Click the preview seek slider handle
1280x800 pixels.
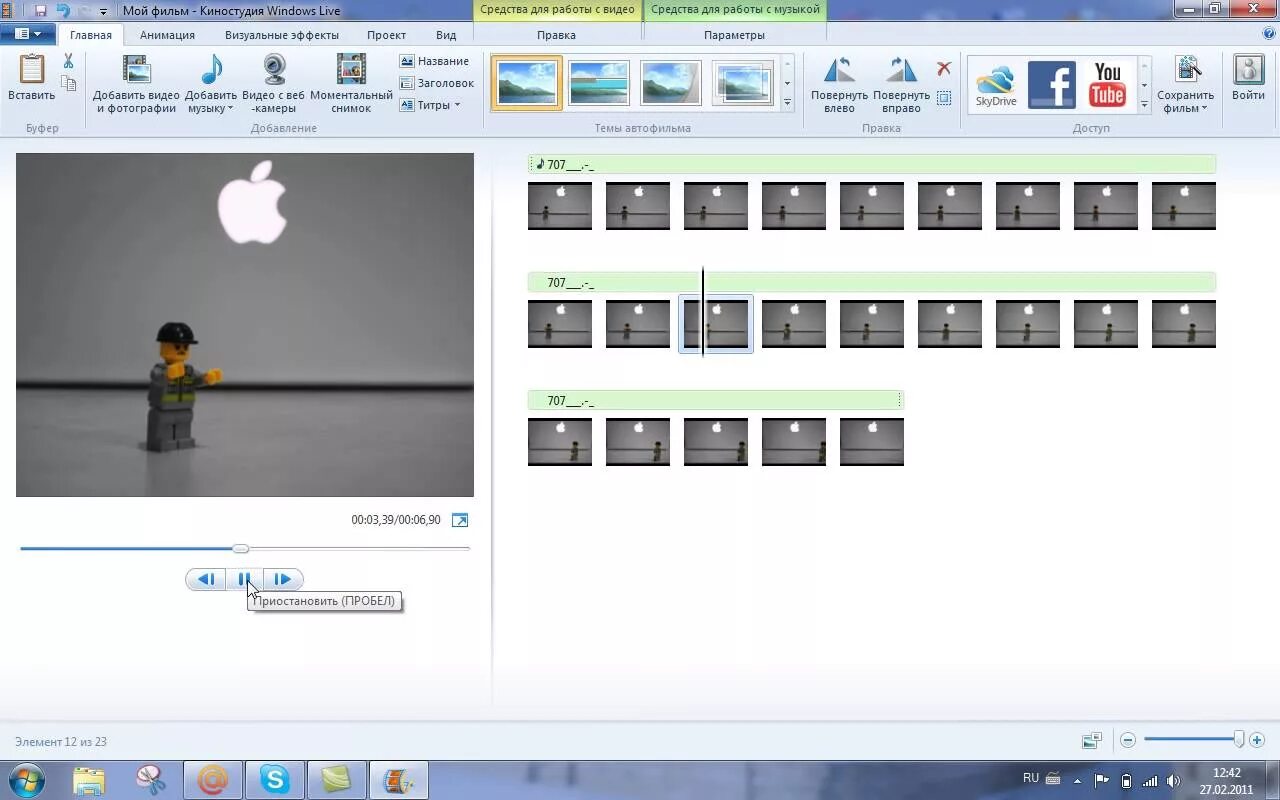[x=240, y=548]
